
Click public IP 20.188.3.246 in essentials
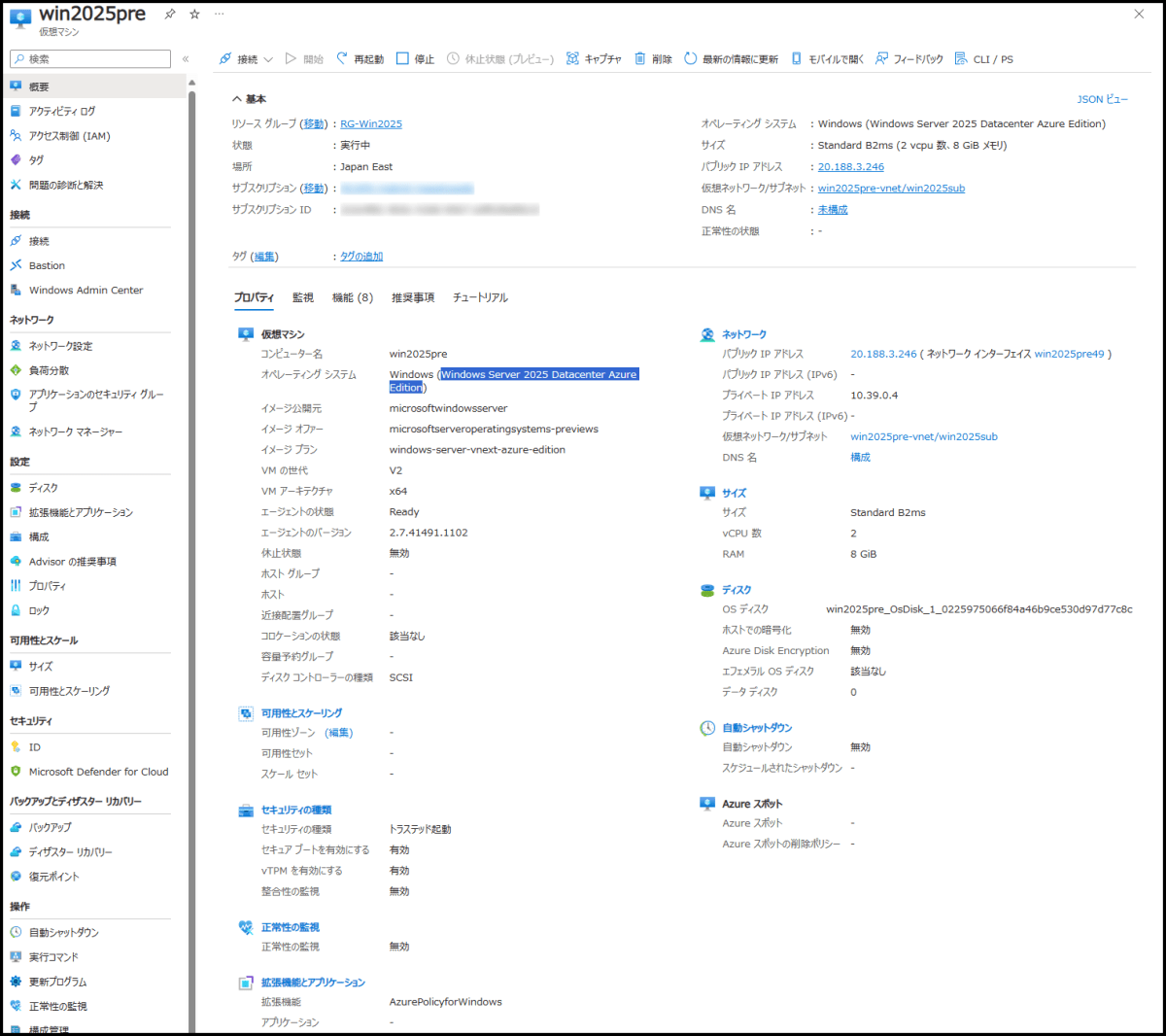pyautogui.click(x=851, y=167)
